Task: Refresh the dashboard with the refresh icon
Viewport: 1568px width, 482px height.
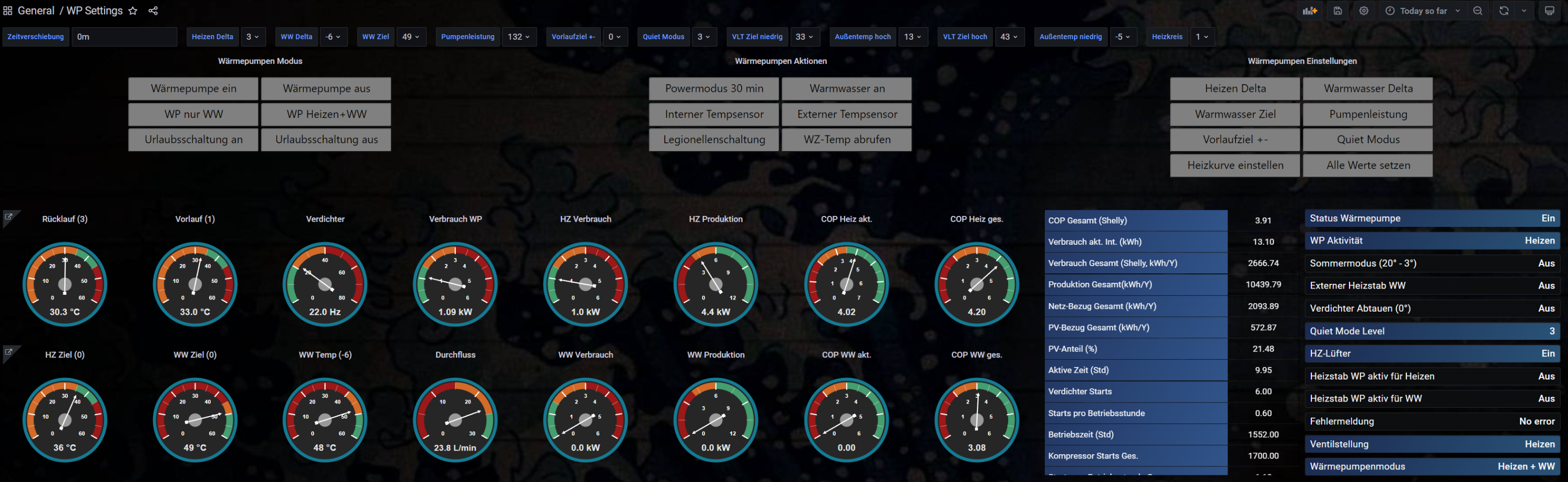Action: pyautogui.click(x=1504, y=11)
